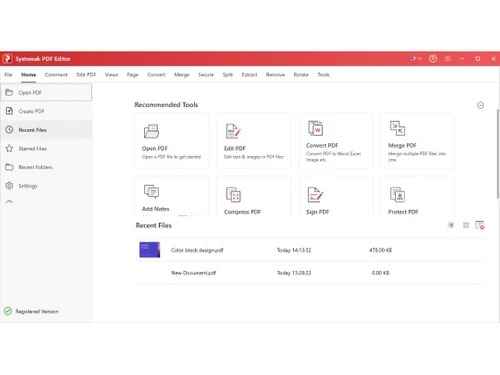Click the clear recent files icon
500x375 pixels.
[x=480, y=225]
